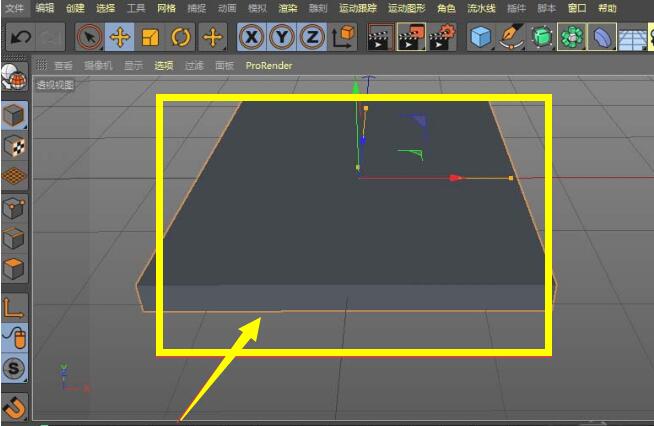Open the Spline Pen tool group

coord(511,37)
